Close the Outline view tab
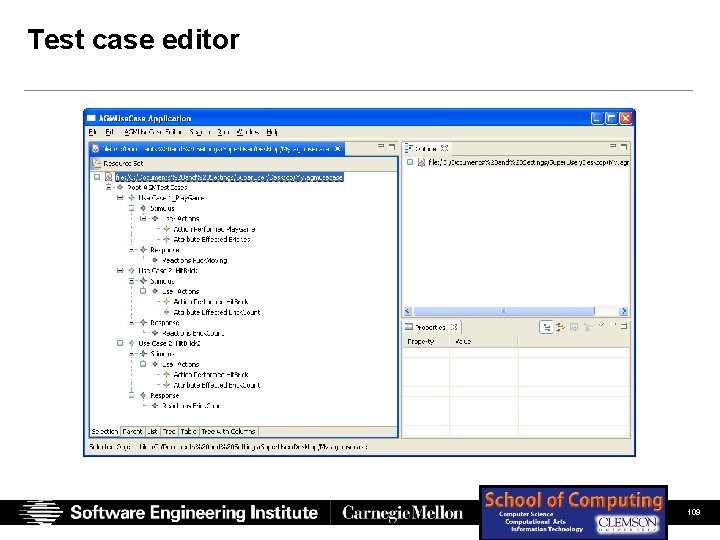 click(x=444, y=148)
